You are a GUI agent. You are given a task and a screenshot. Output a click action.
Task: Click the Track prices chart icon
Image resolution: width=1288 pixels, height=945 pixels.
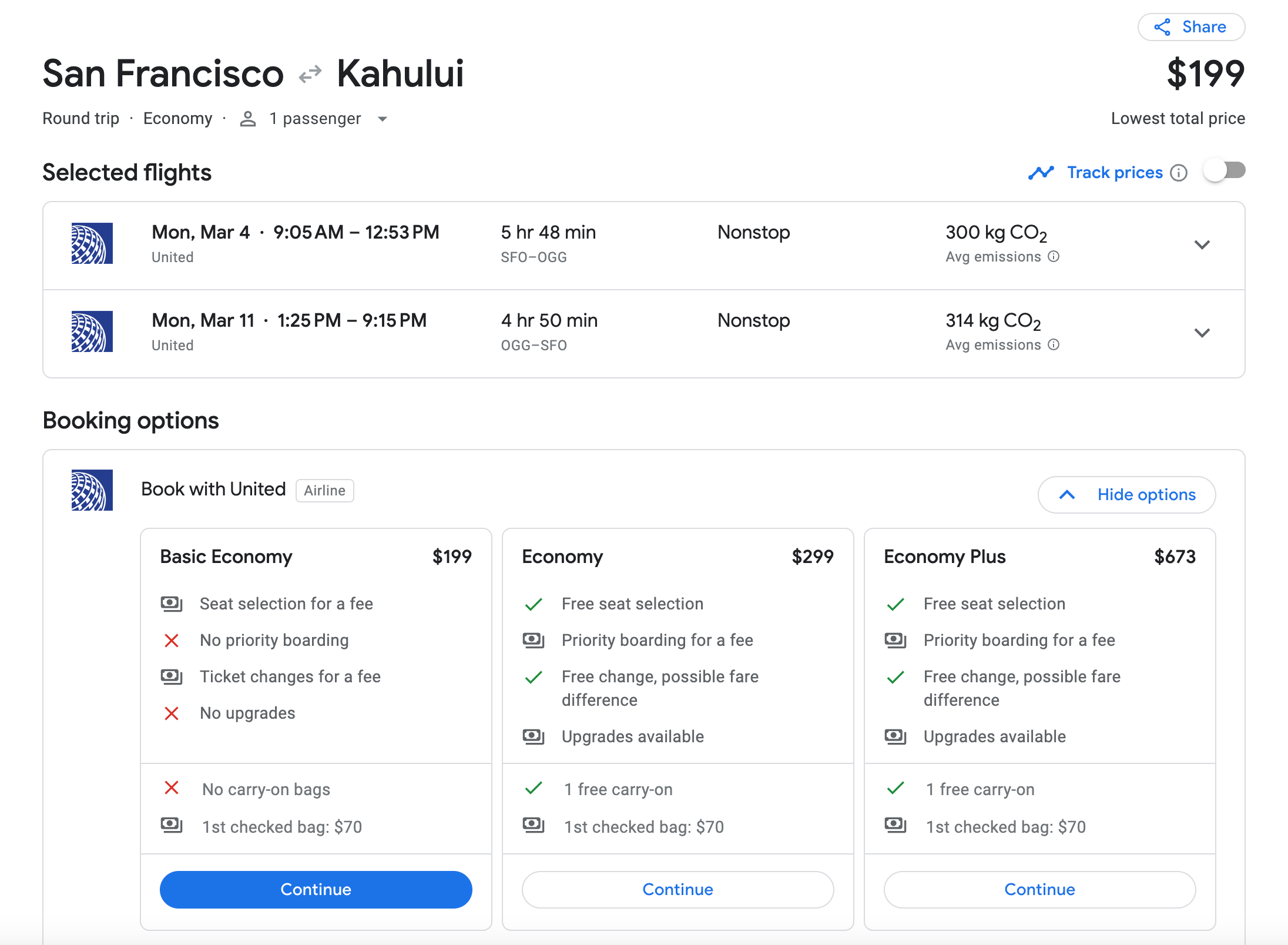pos(1041,172)
